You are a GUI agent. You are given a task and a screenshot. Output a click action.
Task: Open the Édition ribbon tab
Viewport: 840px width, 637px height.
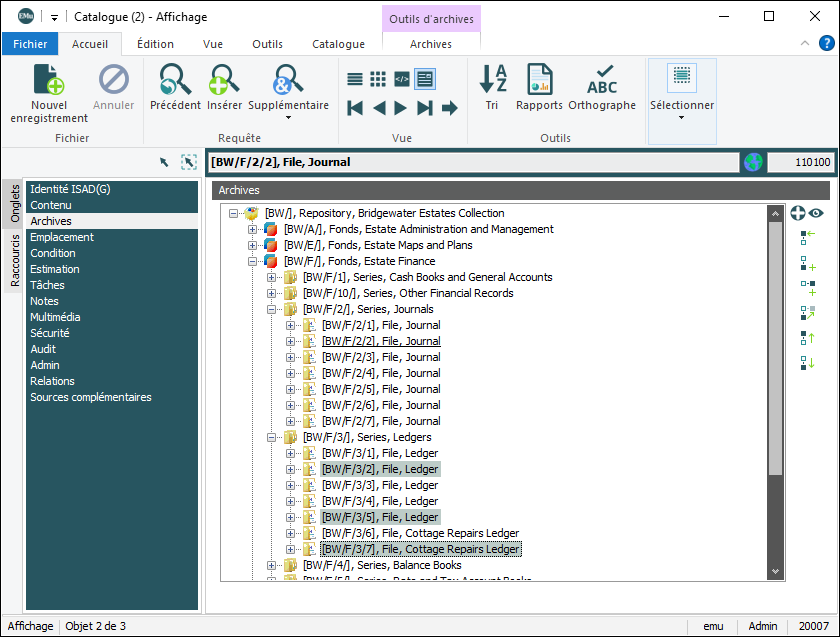coord(155,44)
